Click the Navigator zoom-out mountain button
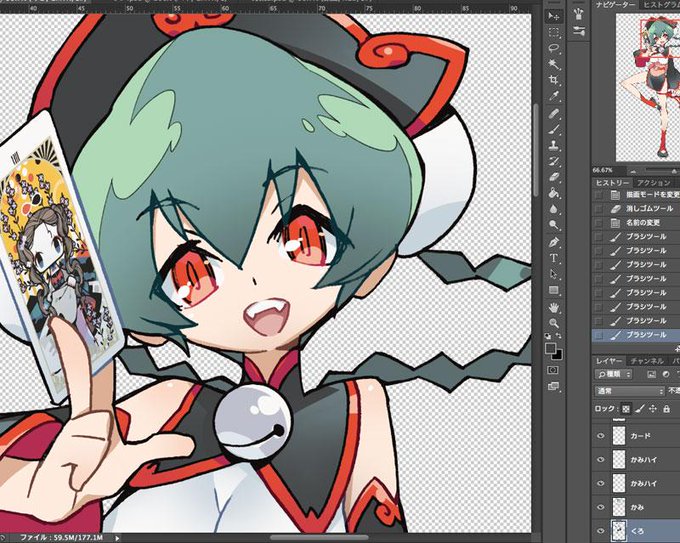The image size is (680, 543). 633,170
